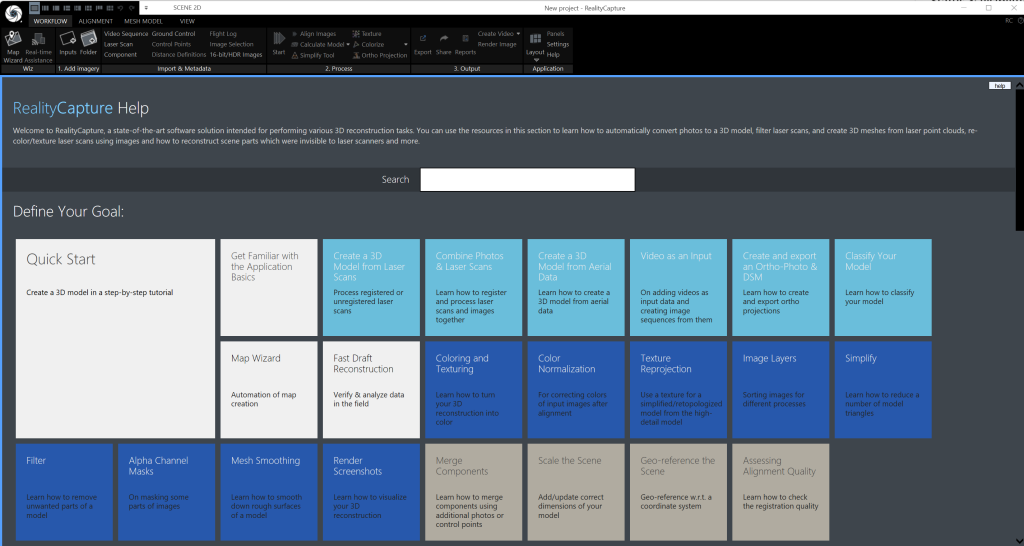Open the Image Layers tile

780,390
